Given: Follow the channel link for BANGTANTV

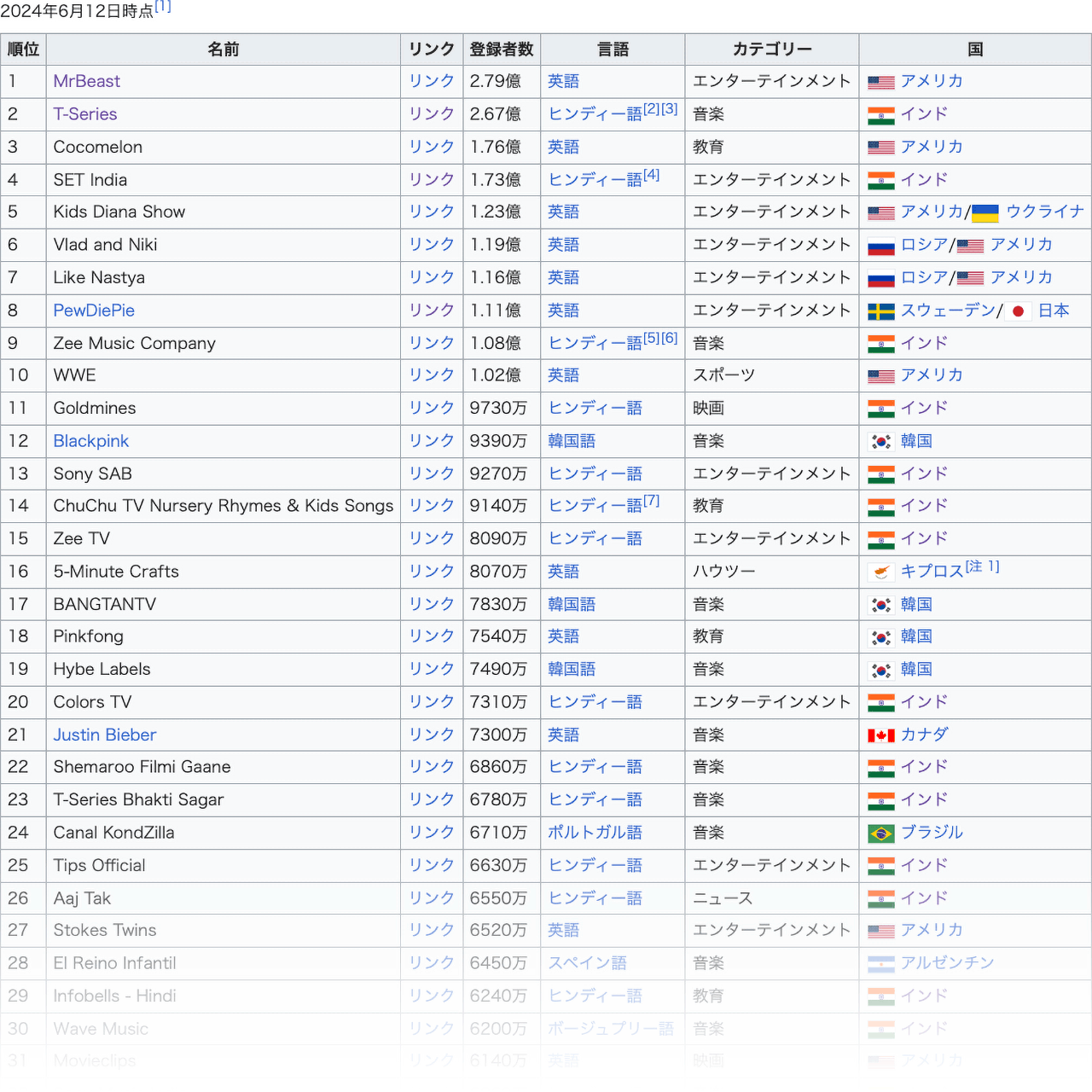Looking at the screenshot, I should click(431, 604).
